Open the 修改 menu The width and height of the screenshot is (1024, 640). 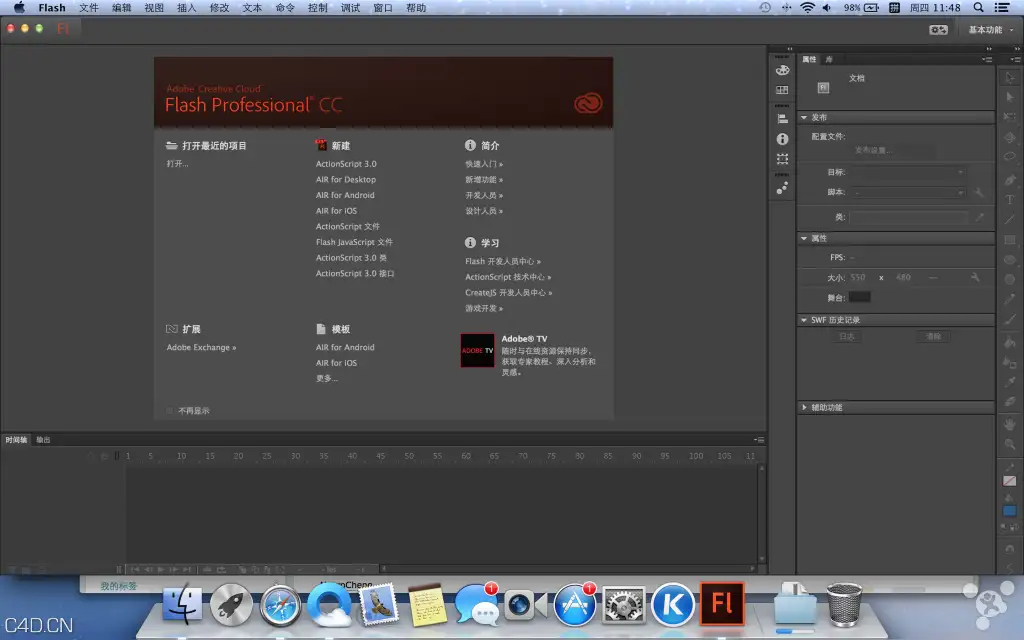219,8
